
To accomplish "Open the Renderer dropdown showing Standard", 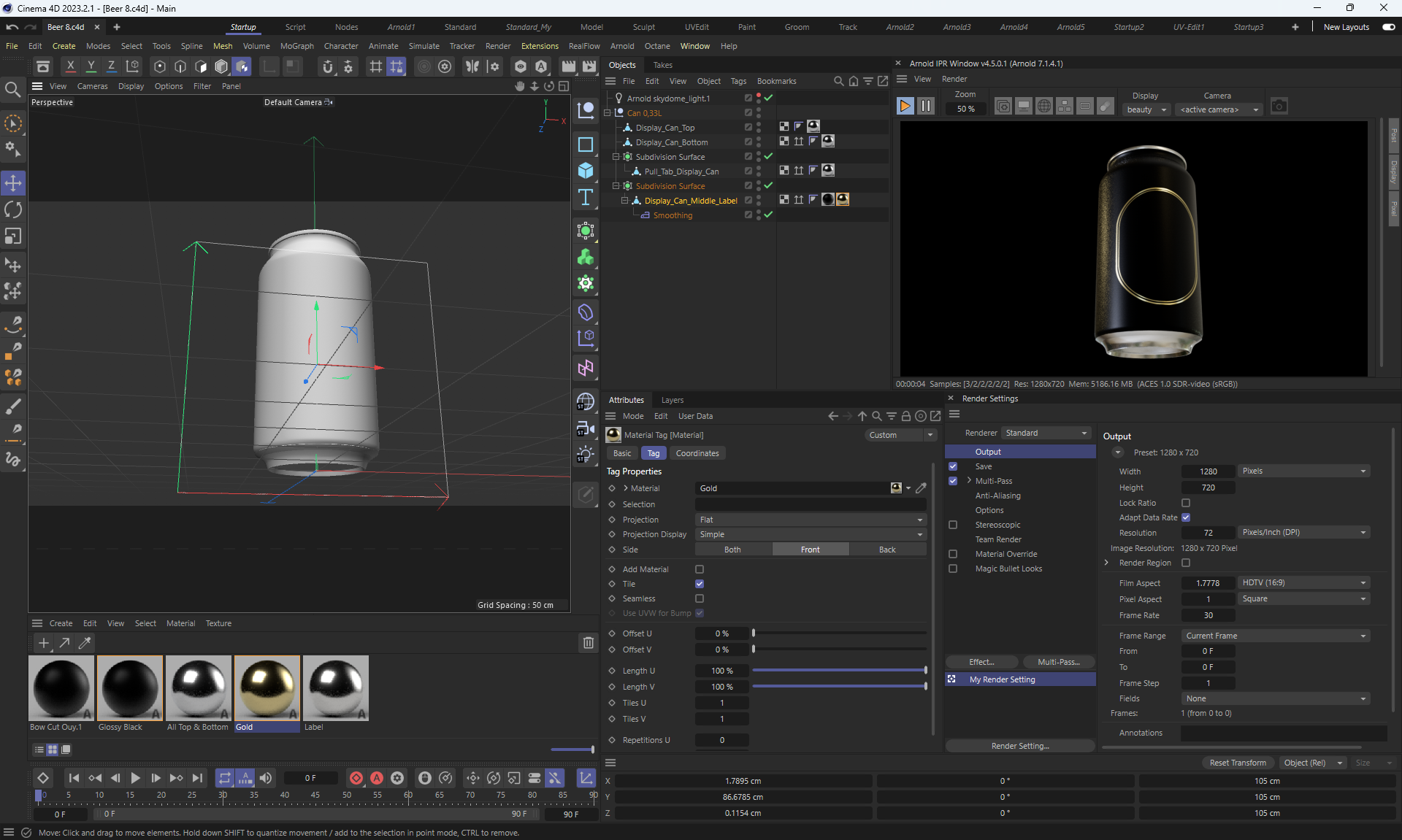I will (x=1046, y=433).
